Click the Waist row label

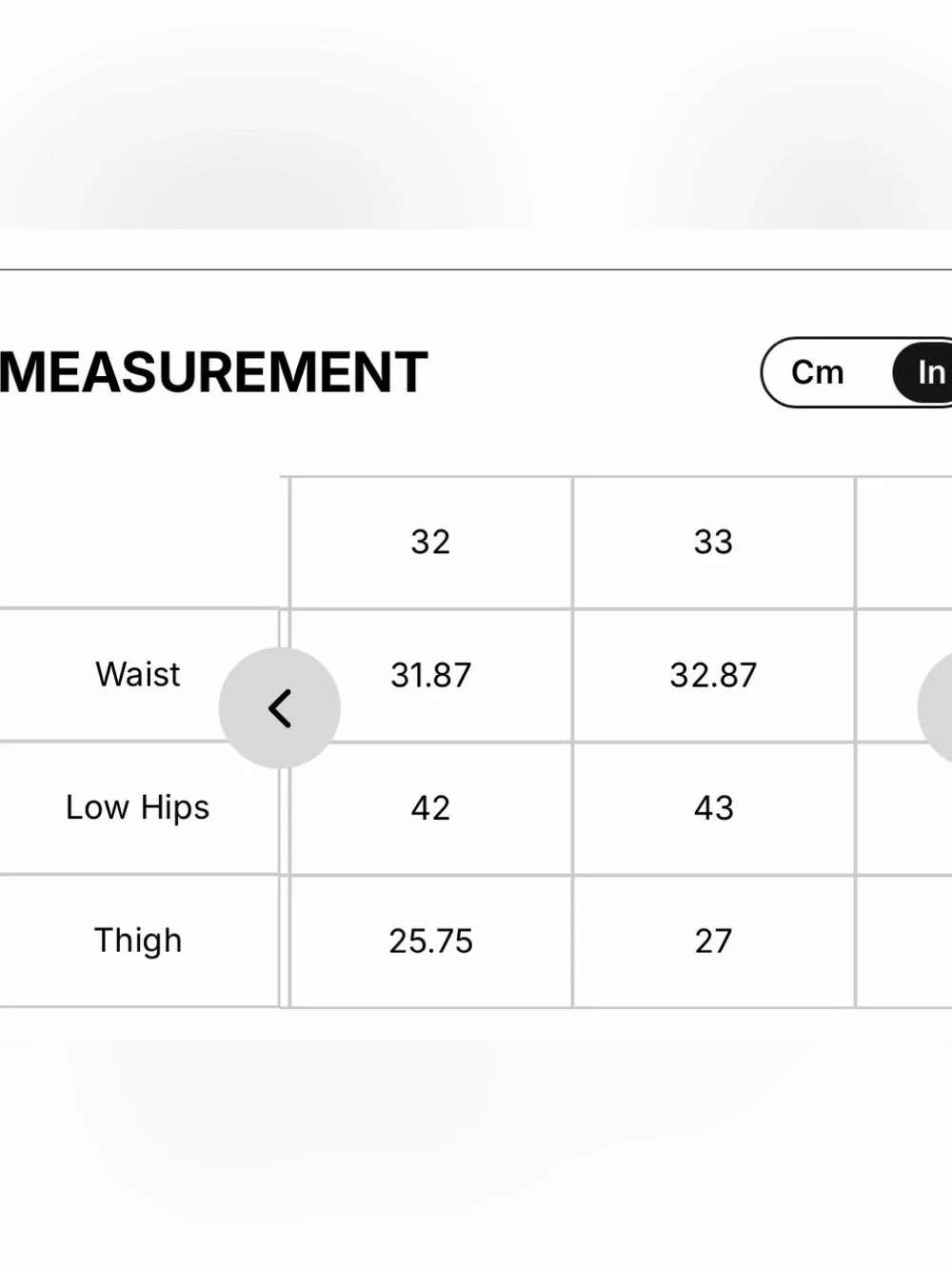point(138,674)
